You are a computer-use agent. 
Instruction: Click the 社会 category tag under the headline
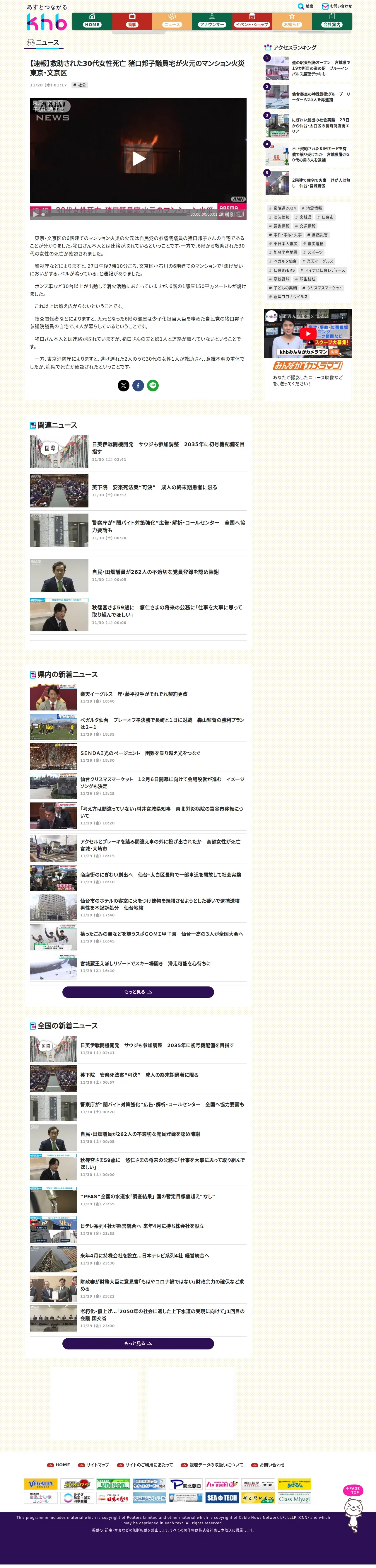80,85
